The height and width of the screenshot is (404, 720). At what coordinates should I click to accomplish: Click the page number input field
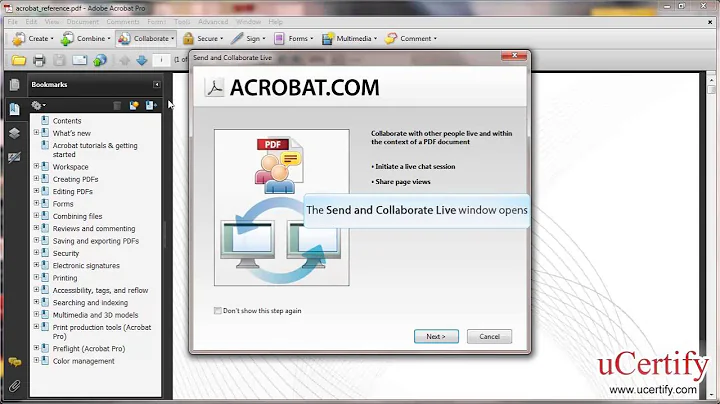(x=161, y=60)
